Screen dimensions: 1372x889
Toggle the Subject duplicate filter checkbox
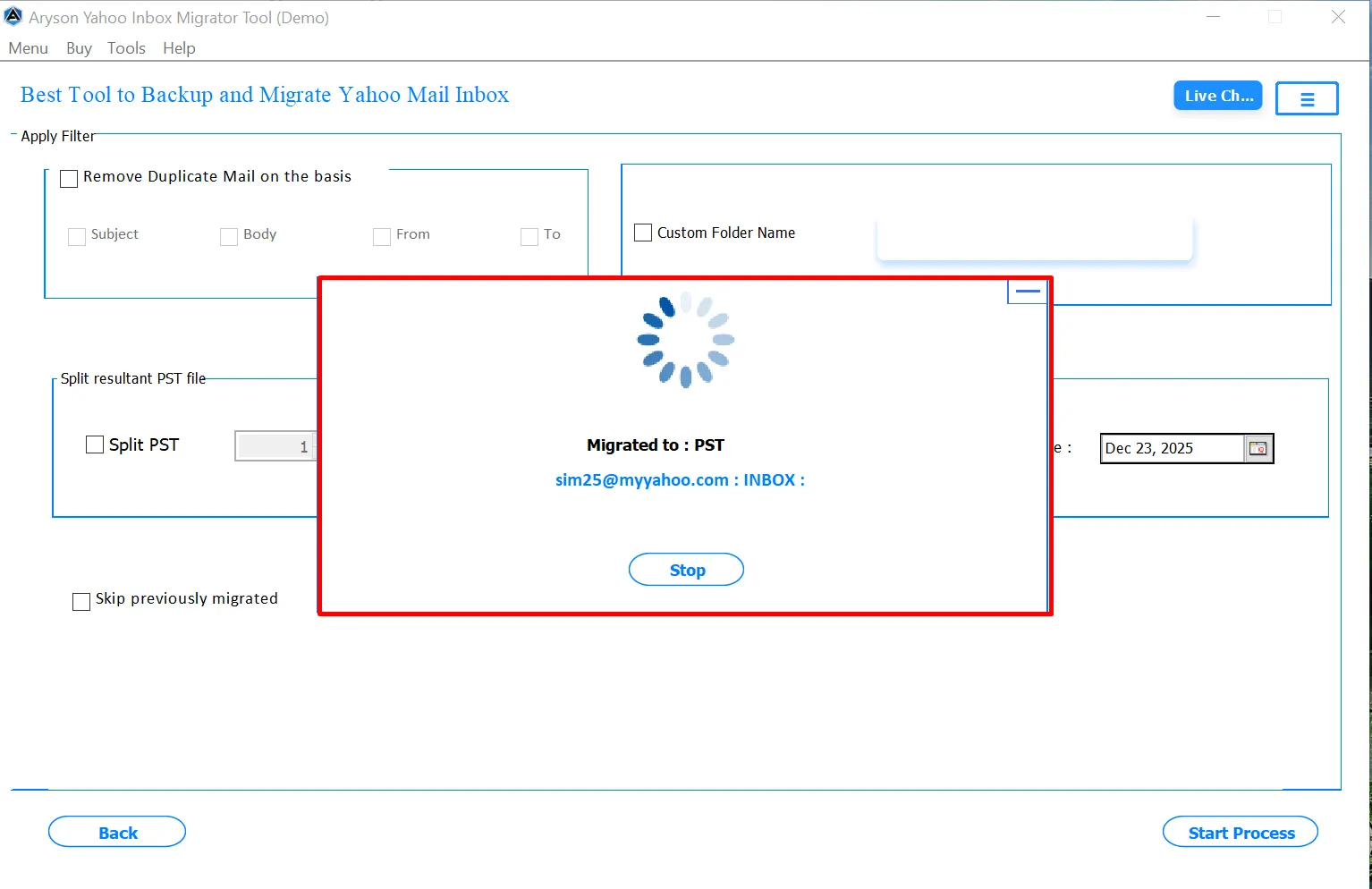click(77, 236)
